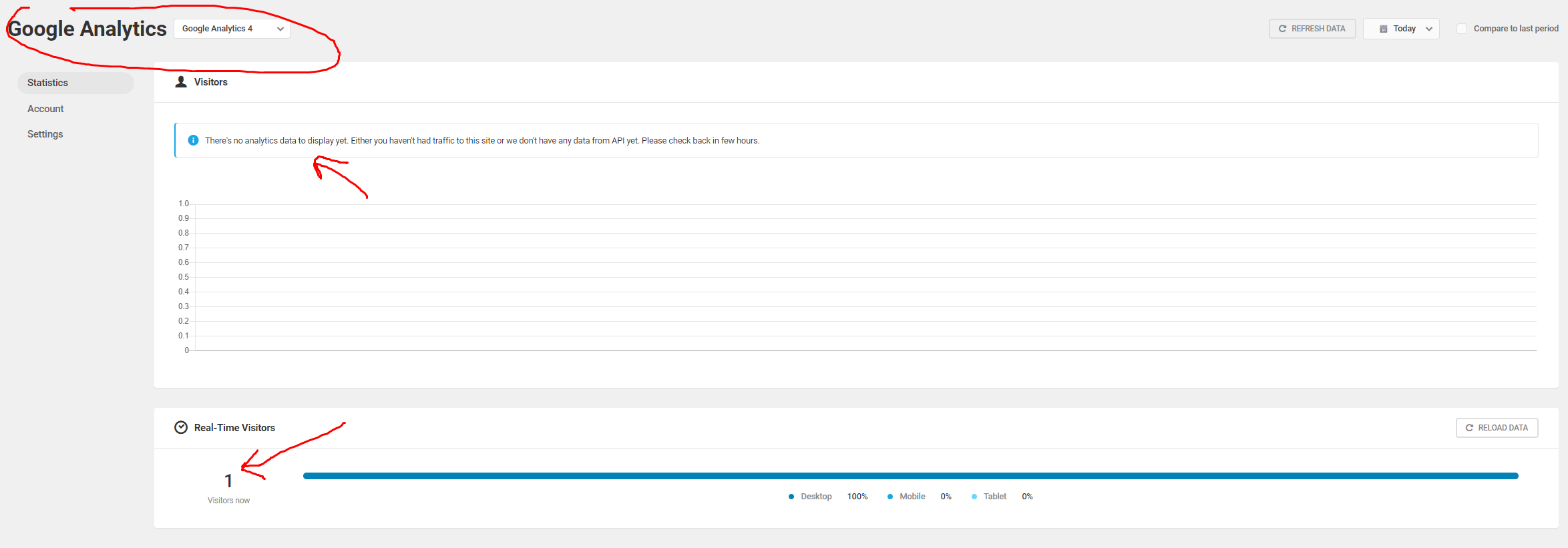This screenshot has width=1568, height=548.
Task: Click the Visitors person icon
Action: pos(181,82)
